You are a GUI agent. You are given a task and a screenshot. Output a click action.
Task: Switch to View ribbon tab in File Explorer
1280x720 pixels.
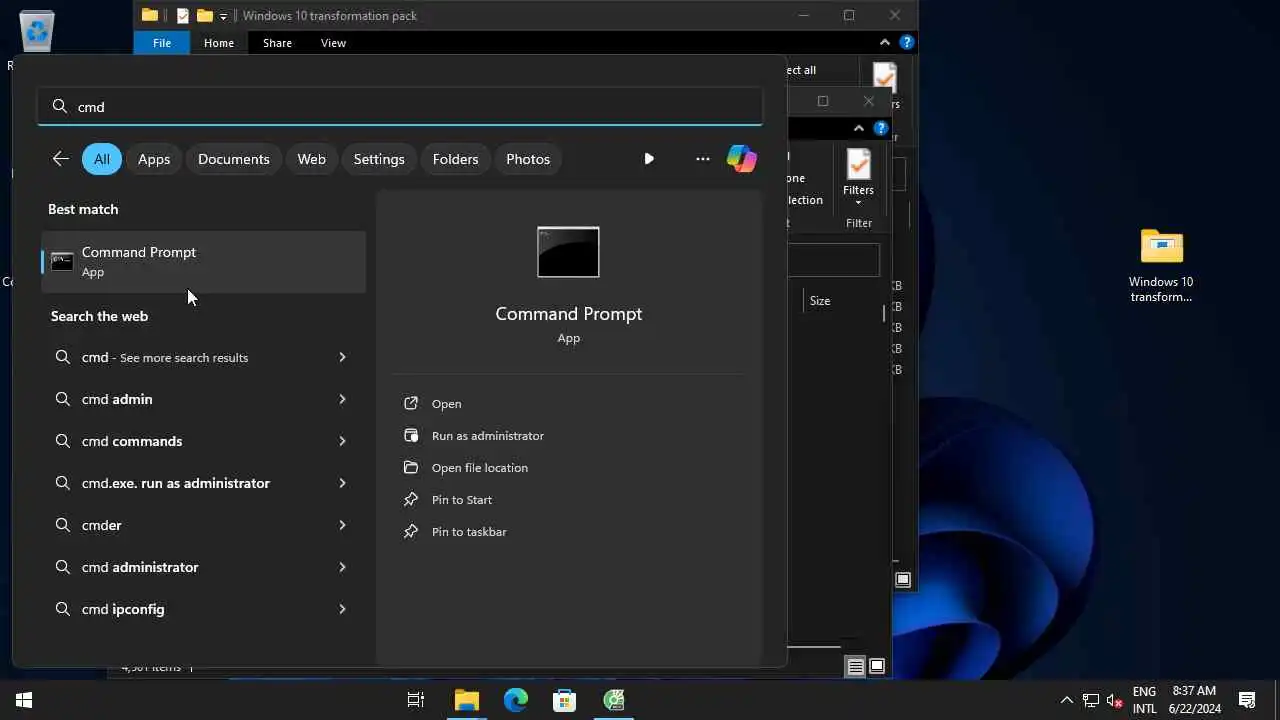pos(333,43)
